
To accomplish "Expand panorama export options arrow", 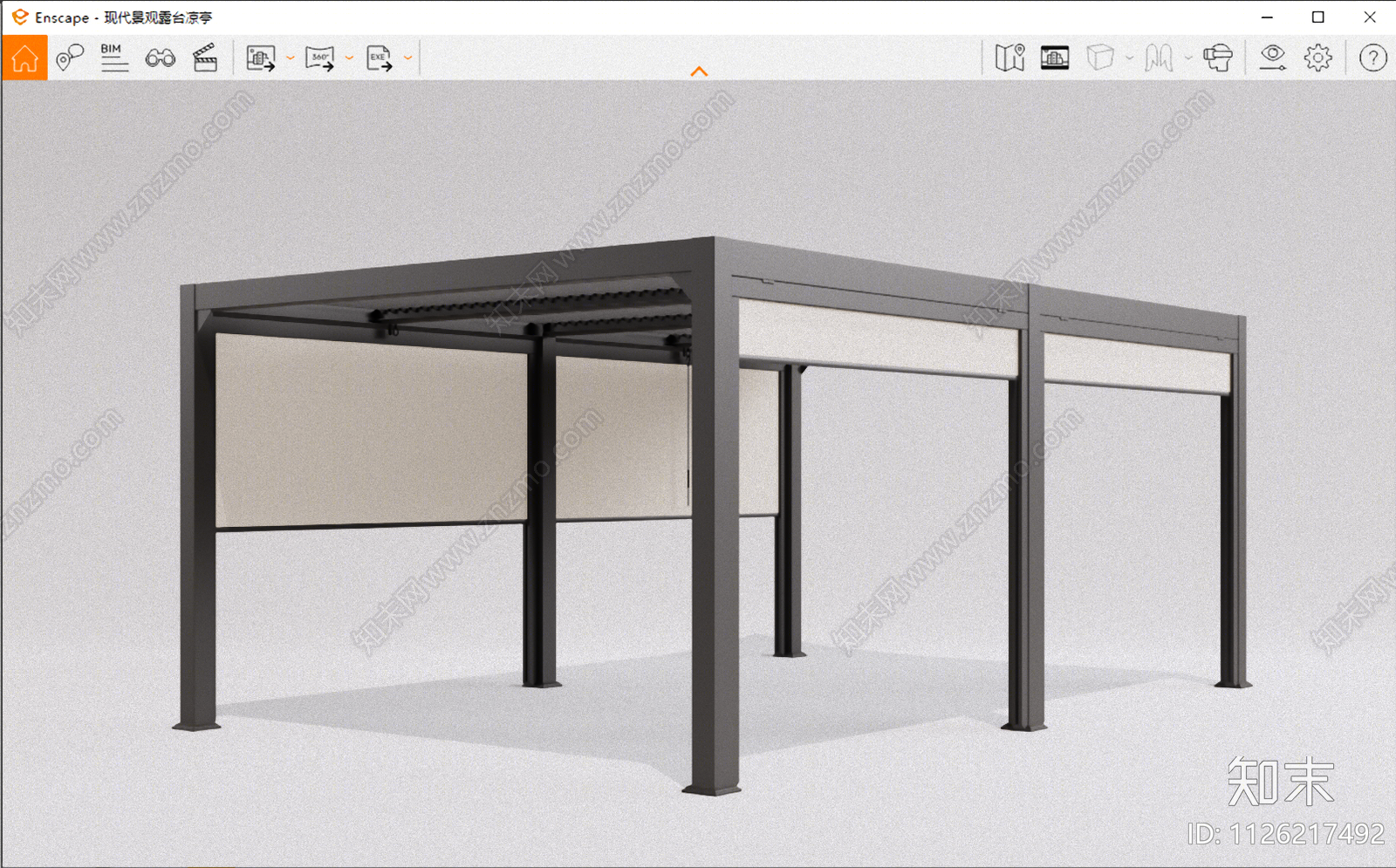I will pyautogui.click(x=349, y=58).
